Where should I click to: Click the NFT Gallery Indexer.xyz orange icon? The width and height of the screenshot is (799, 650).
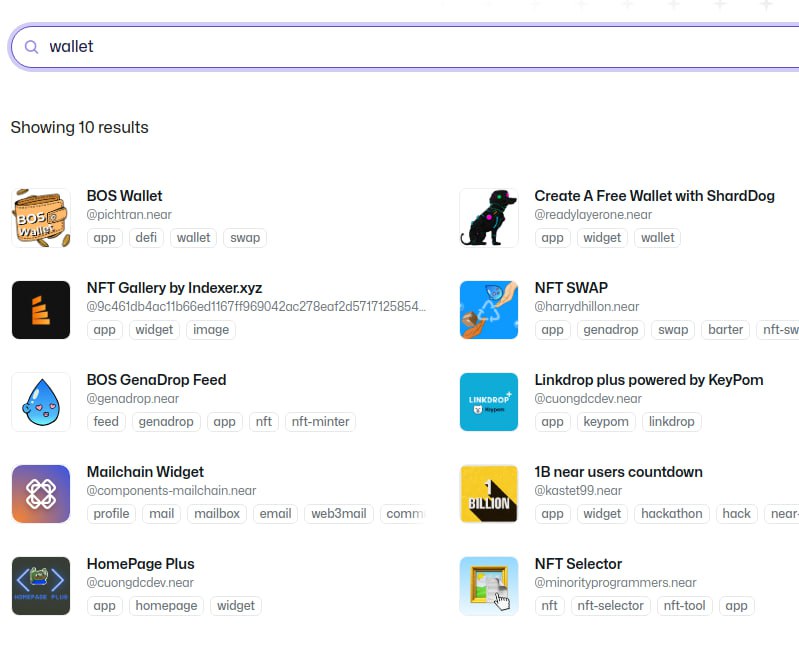41,310
